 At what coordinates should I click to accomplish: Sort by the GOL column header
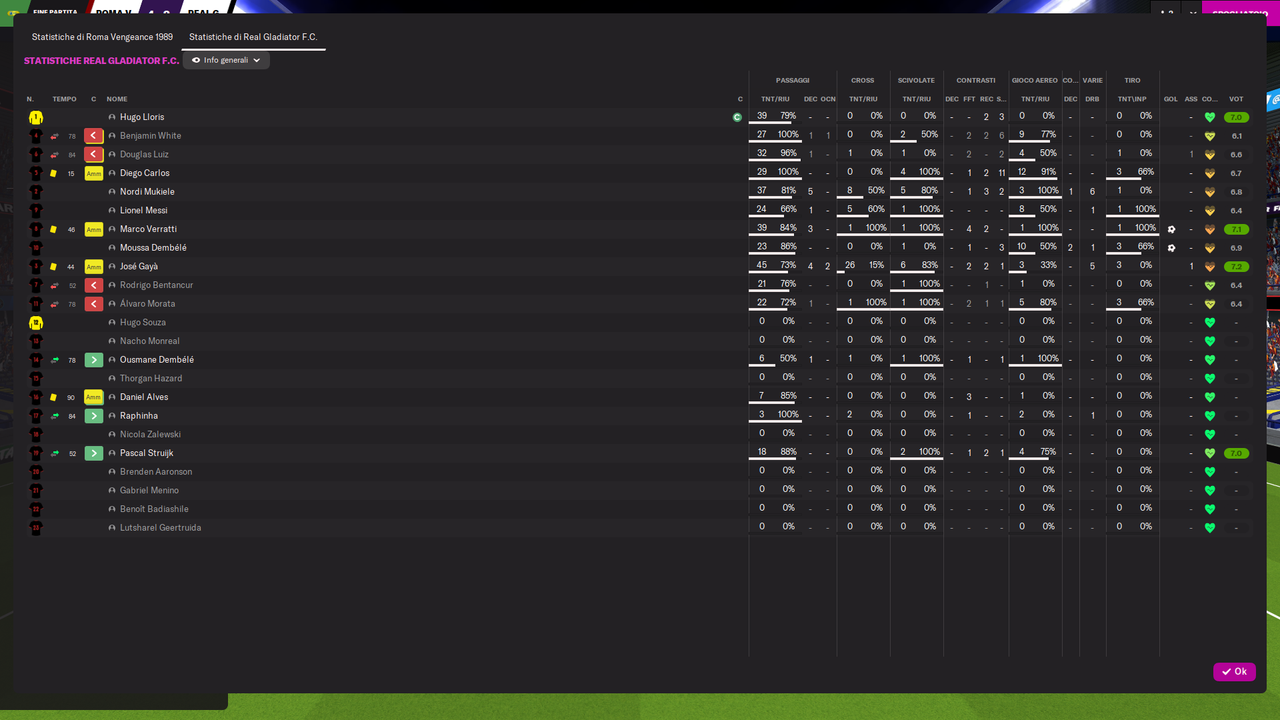pyautogui.click(x=1170, y=99)
